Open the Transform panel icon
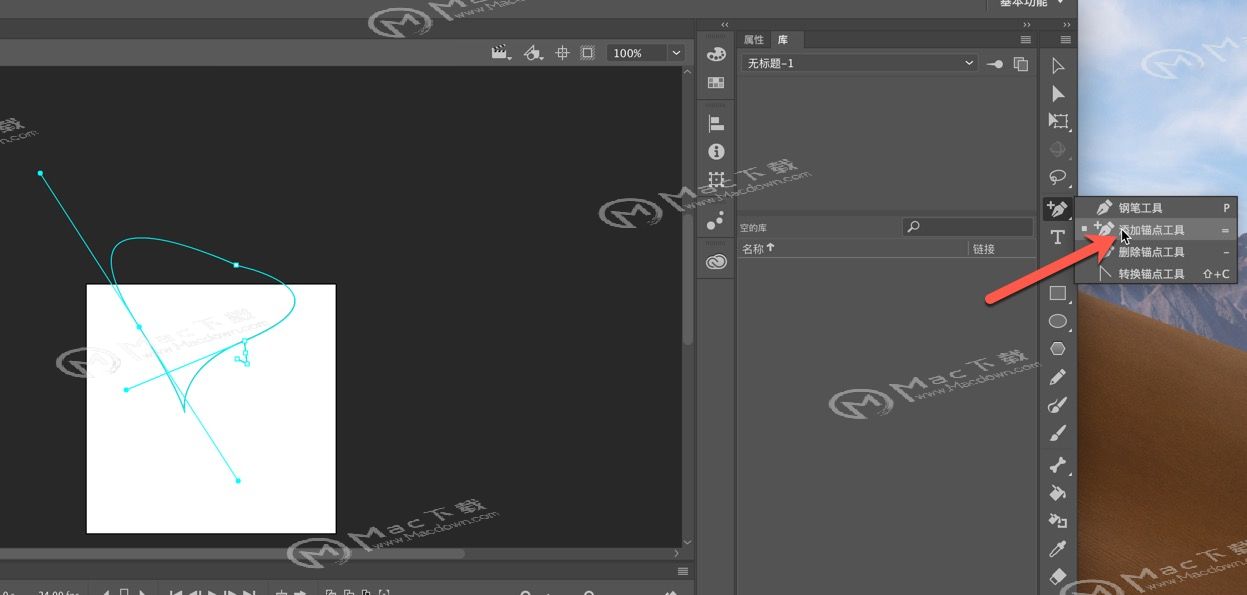 click(x=716, y=180)
